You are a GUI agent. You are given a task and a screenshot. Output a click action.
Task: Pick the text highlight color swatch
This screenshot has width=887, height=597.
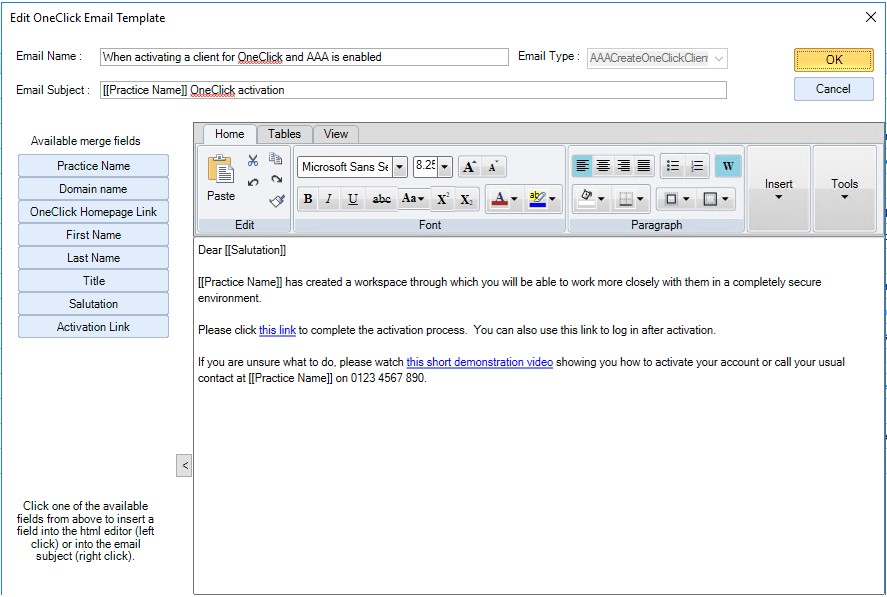tap(537, 199)
